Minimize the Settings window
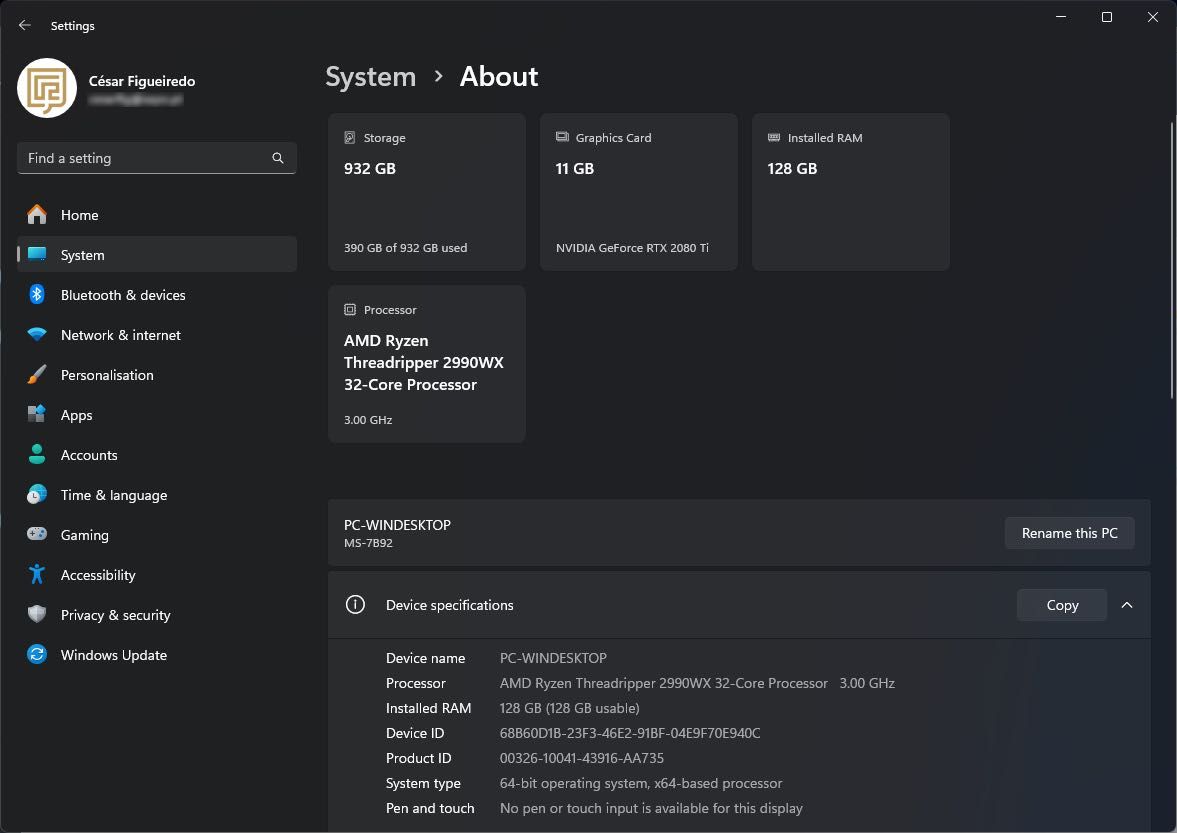Viewport: 1177px width, 833px height. (x=1061, y=17)
